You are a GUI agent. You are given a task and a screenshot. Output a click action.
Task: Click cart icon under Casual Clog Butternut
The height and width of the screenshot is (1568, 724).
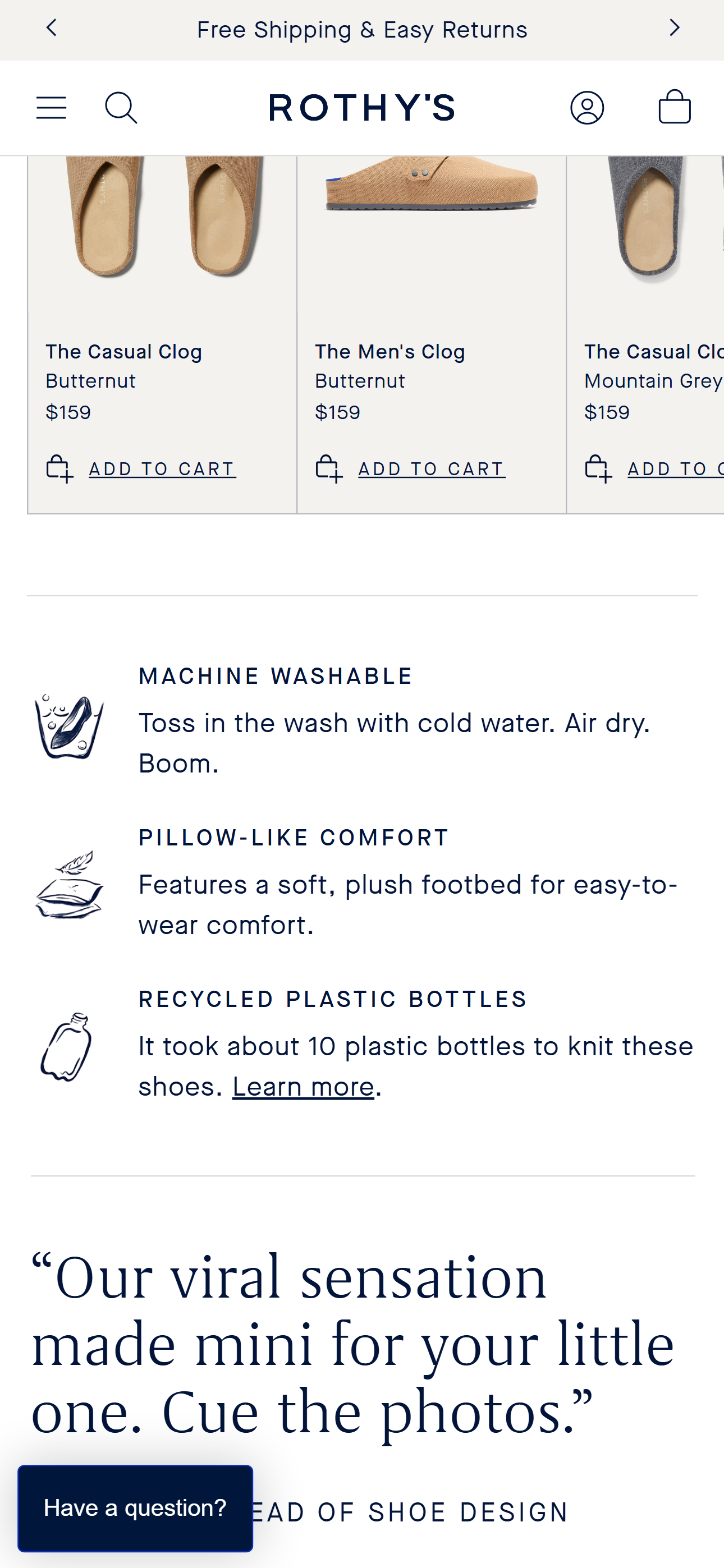[x=59, y=468]
